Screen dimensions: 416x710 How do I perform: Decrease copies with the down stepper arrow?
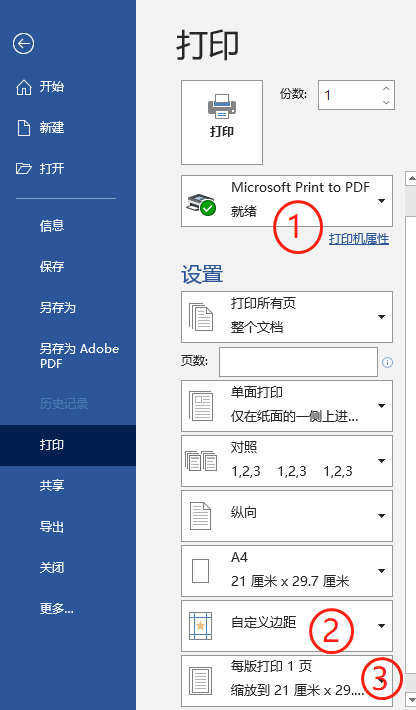pos(386,102)
